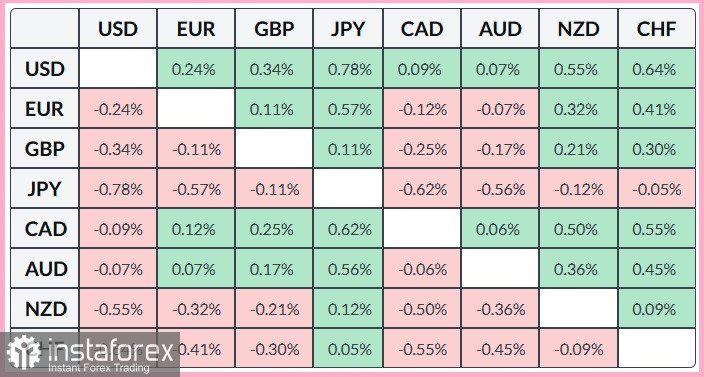
Task: Select the EUR column header
Action: [196, 28]
